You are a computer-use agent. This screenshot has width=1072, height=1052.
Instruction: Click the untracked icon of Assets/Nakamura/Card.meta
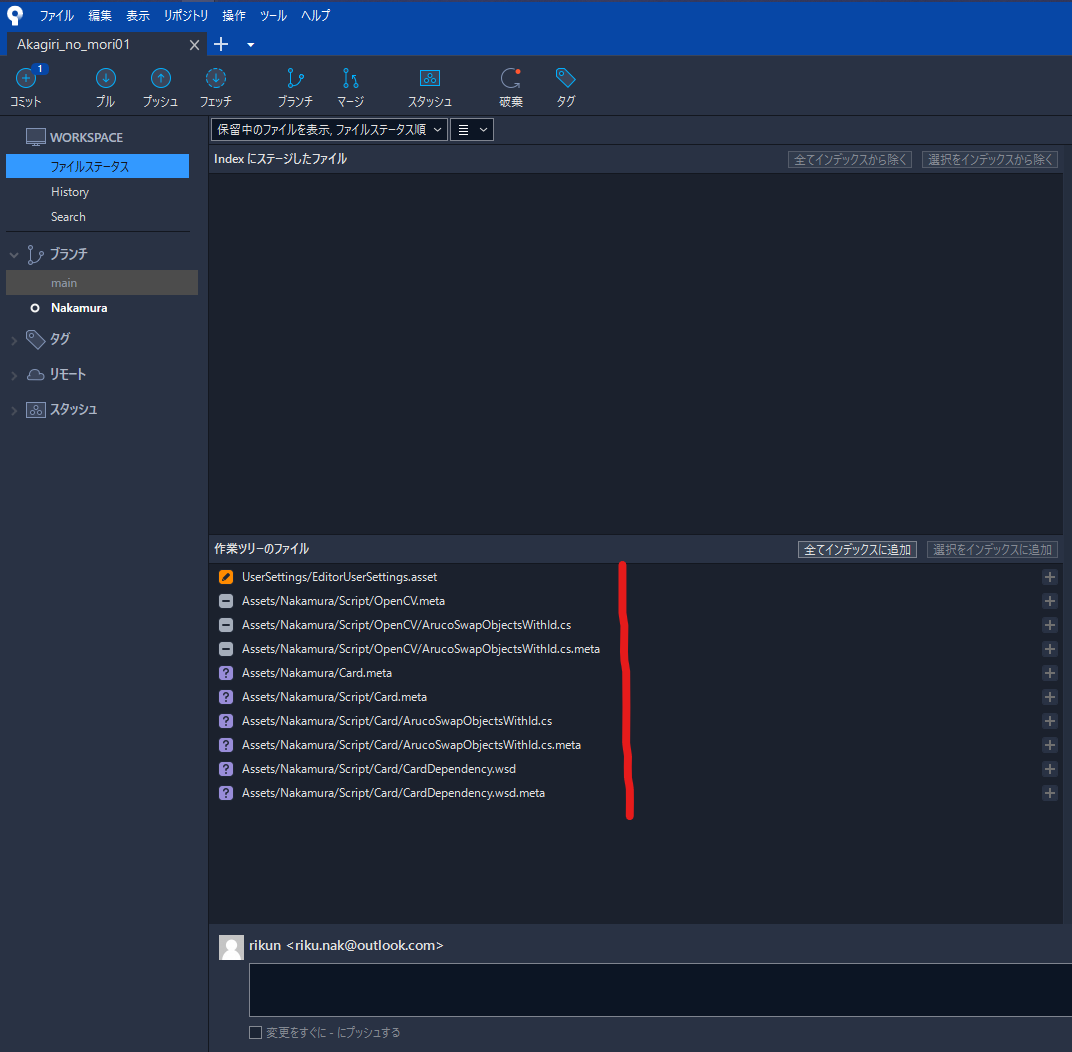point(226,673)
